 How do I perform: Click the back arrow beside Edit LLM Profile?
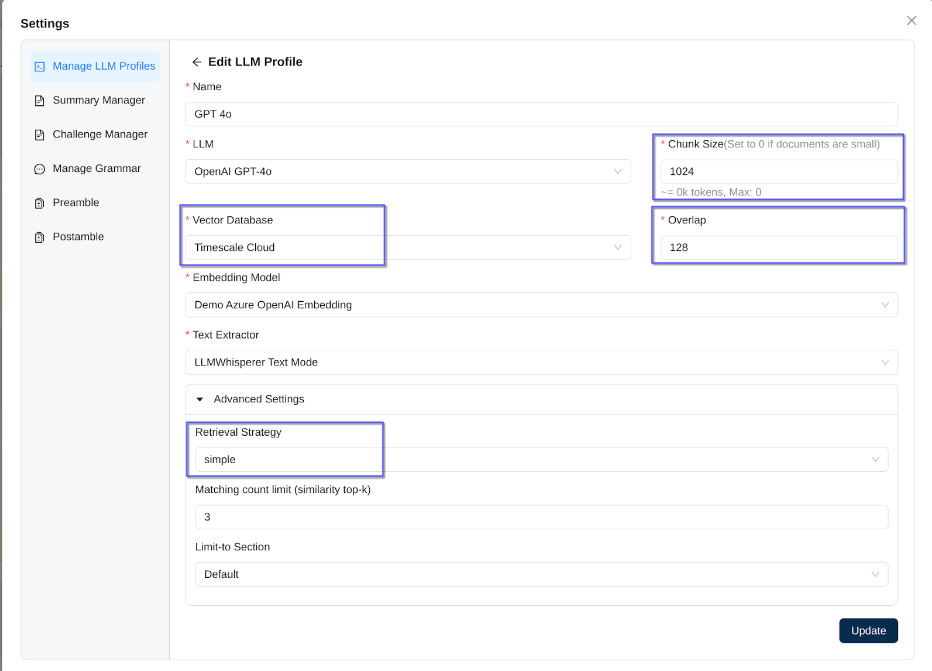(x=197, y=62)
